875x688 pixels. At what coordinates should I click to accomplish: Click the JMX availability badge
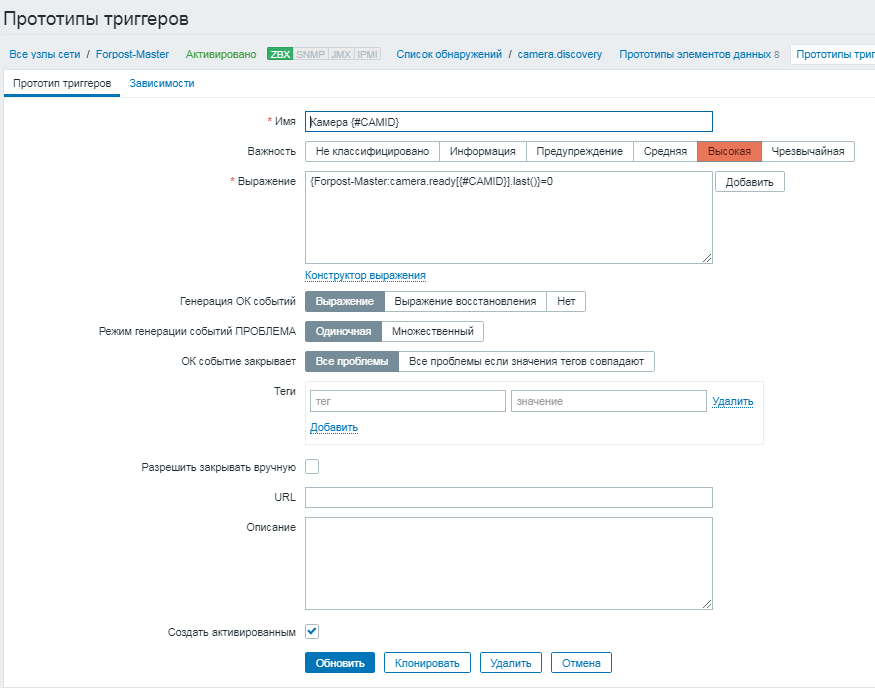(340, 54)
